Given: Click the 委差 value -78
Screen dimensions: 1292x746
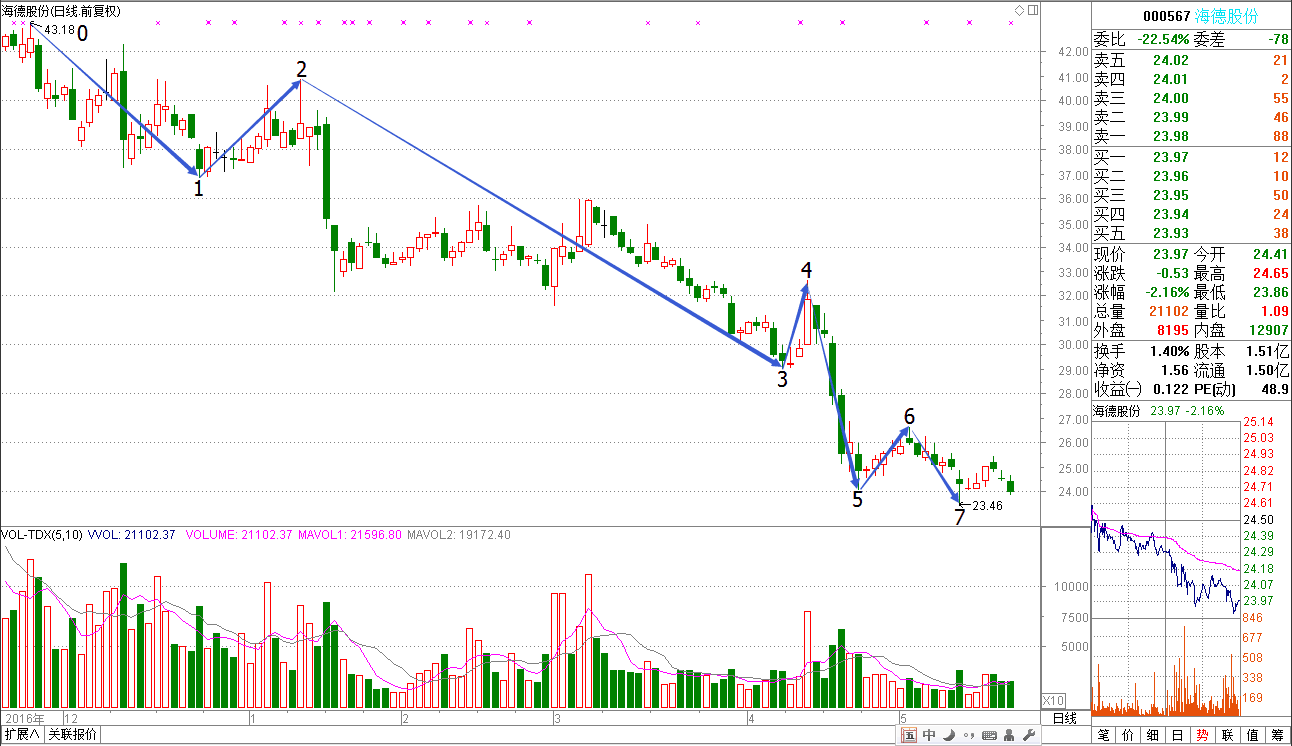Looking at the screenshot, I should (1278, 40).
